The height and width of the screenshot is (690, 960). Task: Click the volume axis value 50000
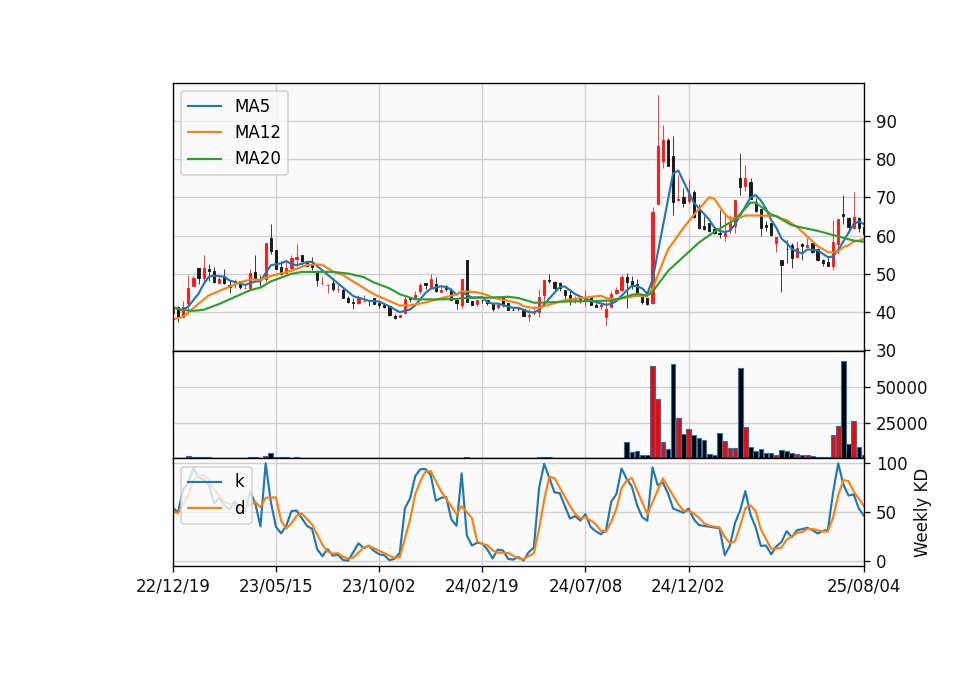(x=902, y=388)
